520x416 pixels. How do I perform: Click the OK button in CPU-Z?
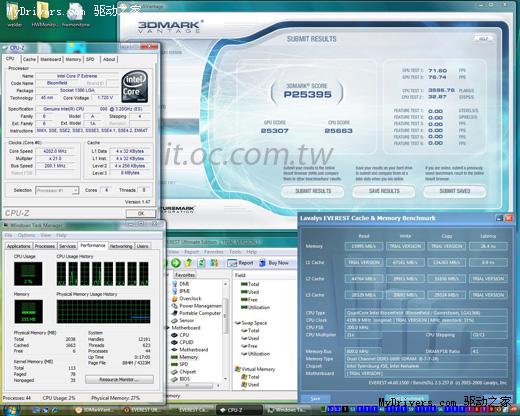coord(141,213)
